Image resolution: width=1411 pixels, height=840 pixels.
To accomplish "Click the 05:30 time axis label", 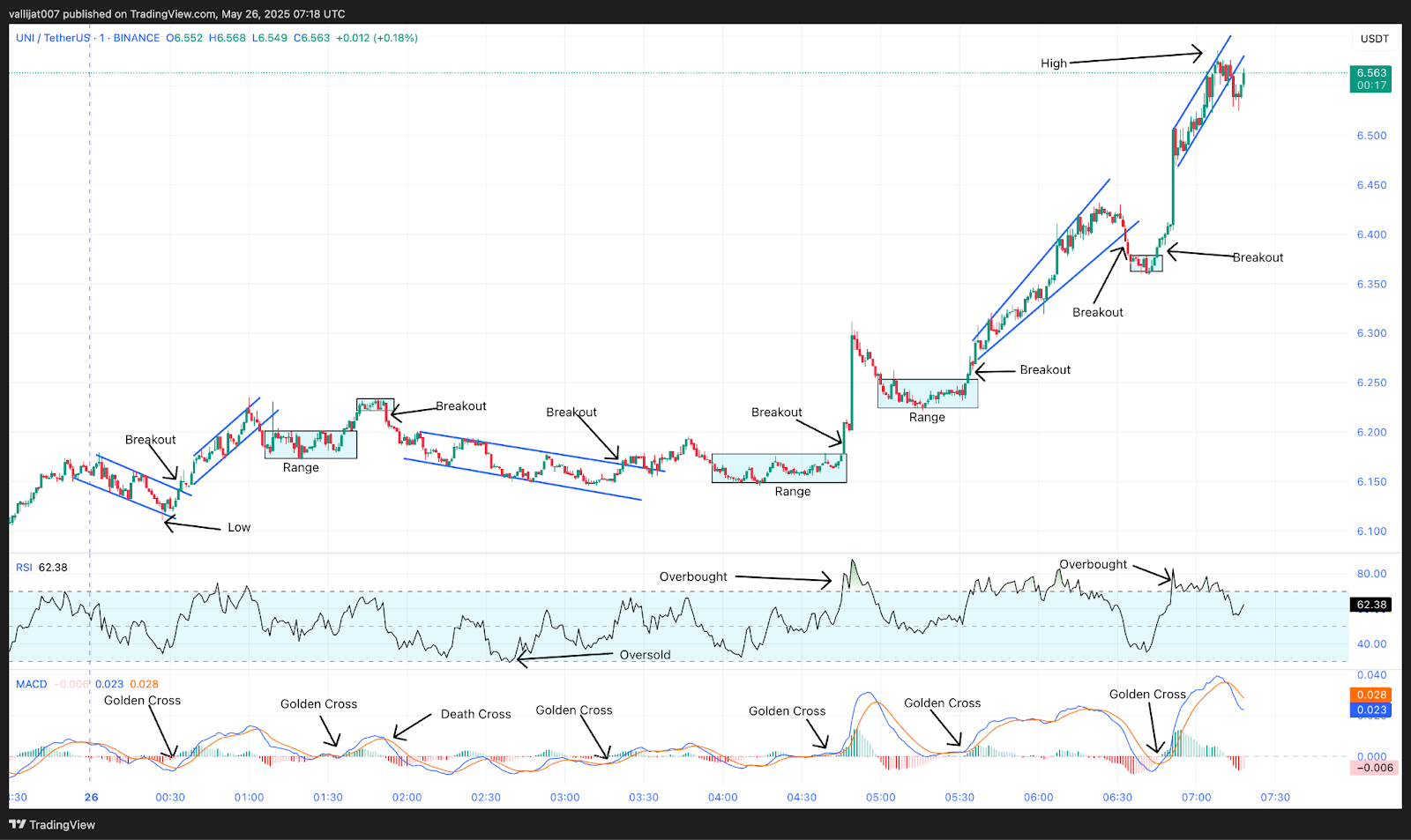I will pos(959,797).
